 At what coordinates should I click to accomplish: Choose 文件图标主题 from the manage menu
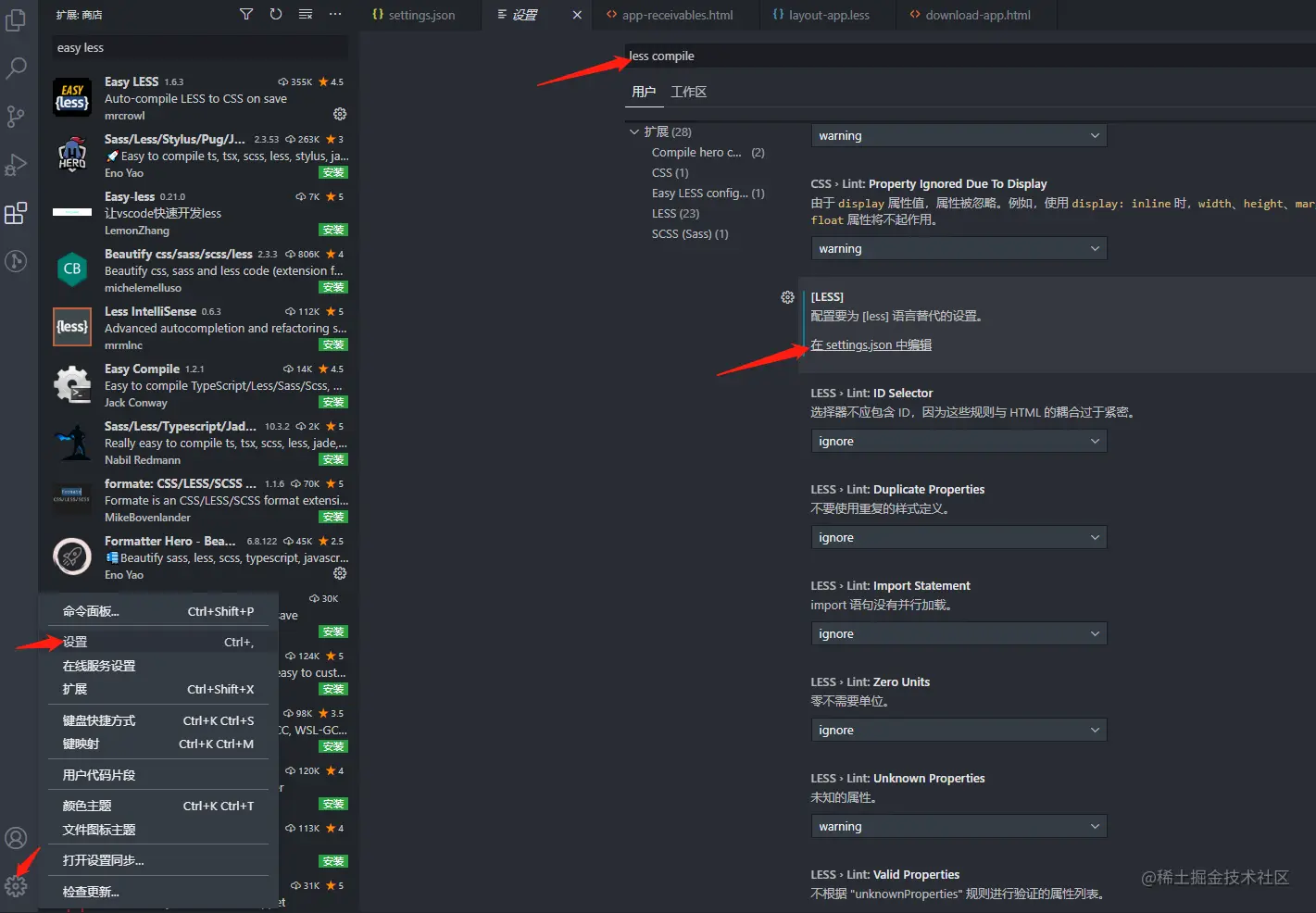coord(158,830)
